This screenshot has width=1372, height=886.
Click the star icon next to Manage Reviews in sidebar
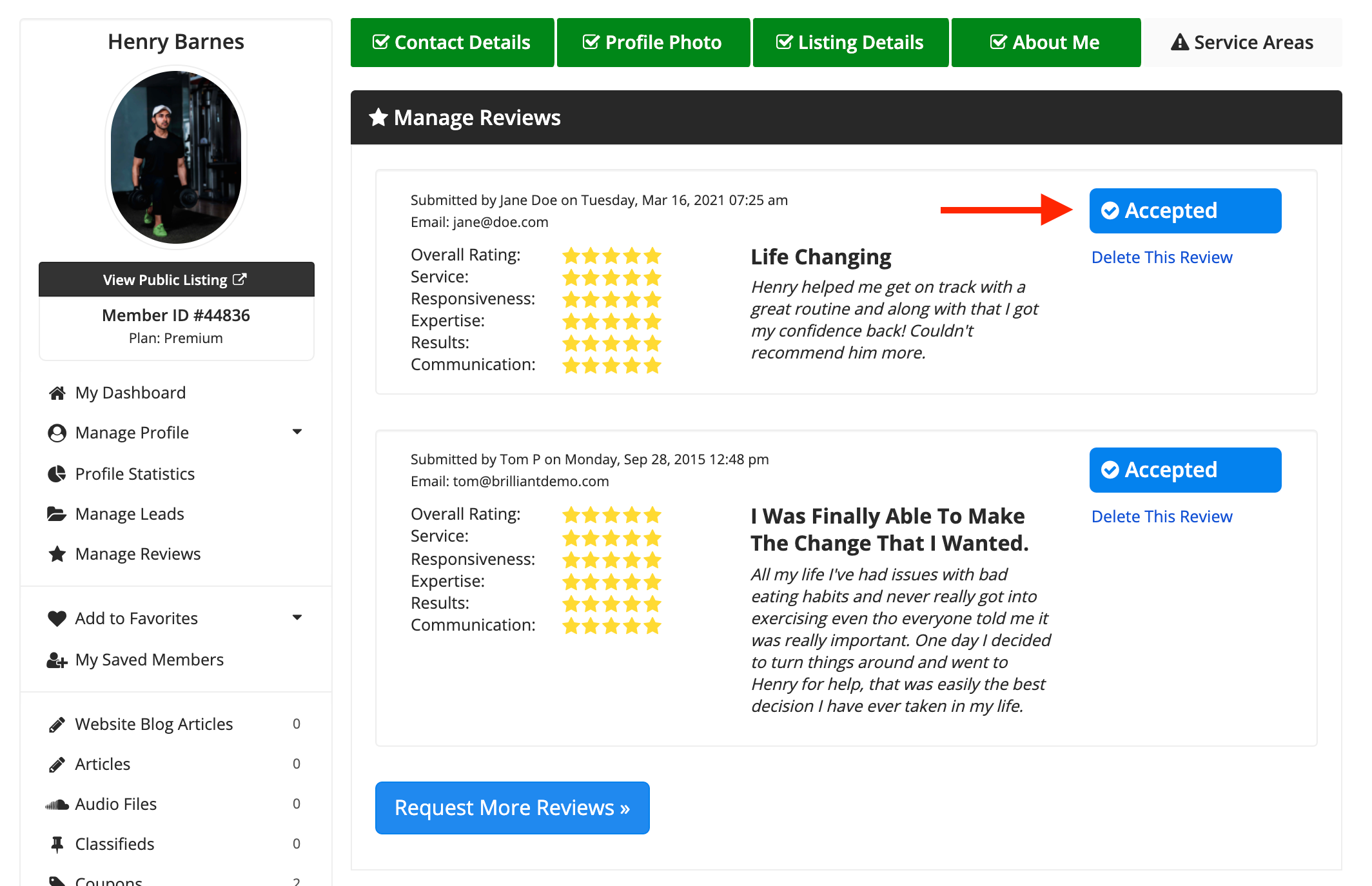[57, 554]
